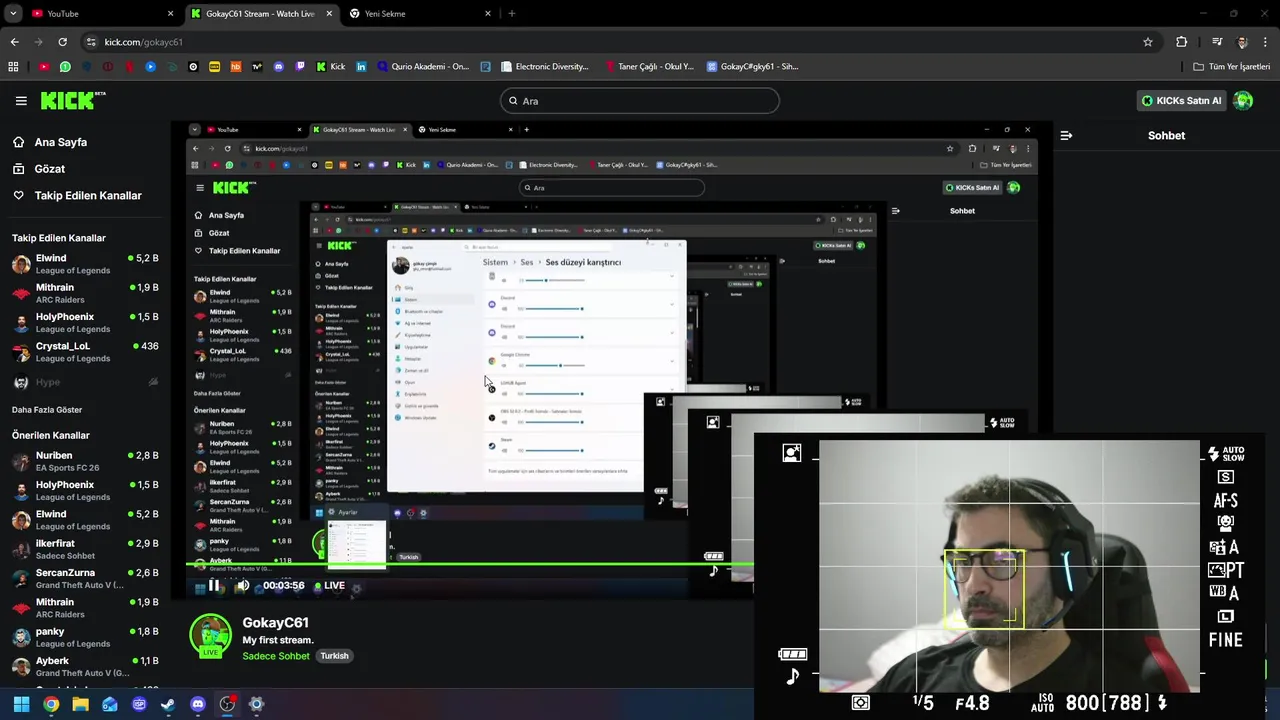Open the offline Hype channel

tap(85, 382)
